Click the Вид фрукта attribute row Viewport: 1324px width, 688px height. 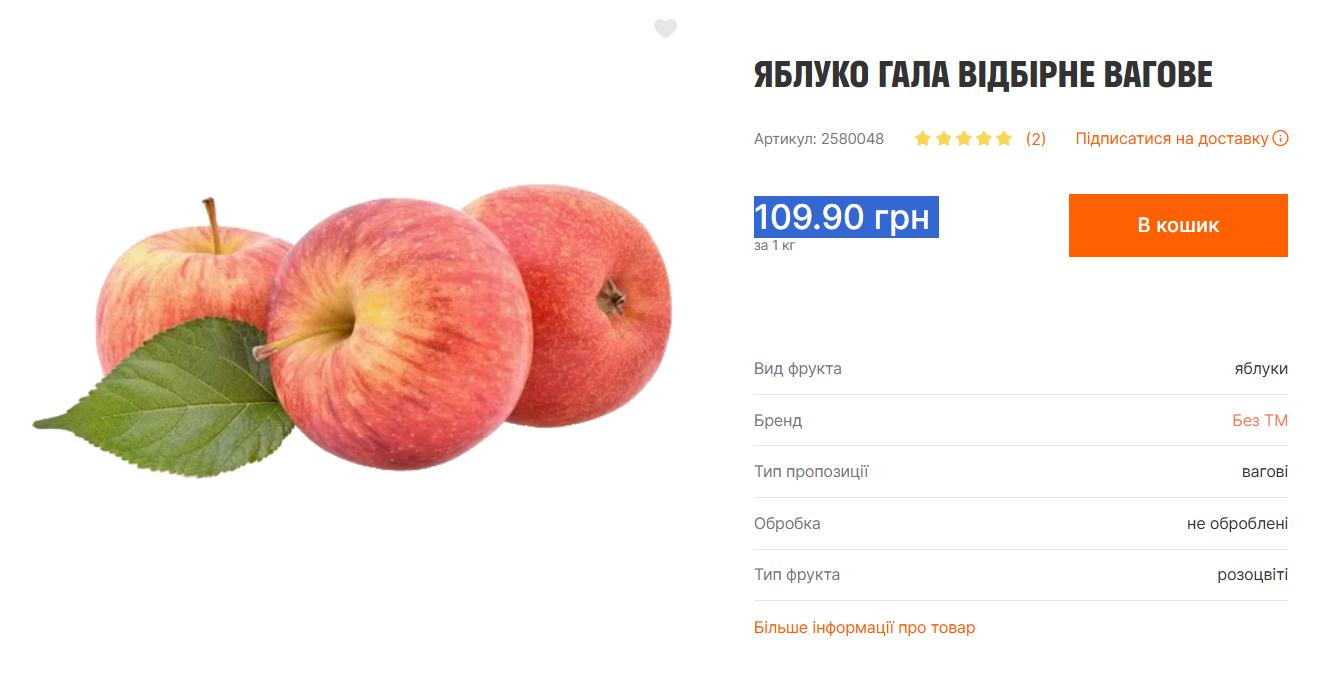click(1021, 369)
